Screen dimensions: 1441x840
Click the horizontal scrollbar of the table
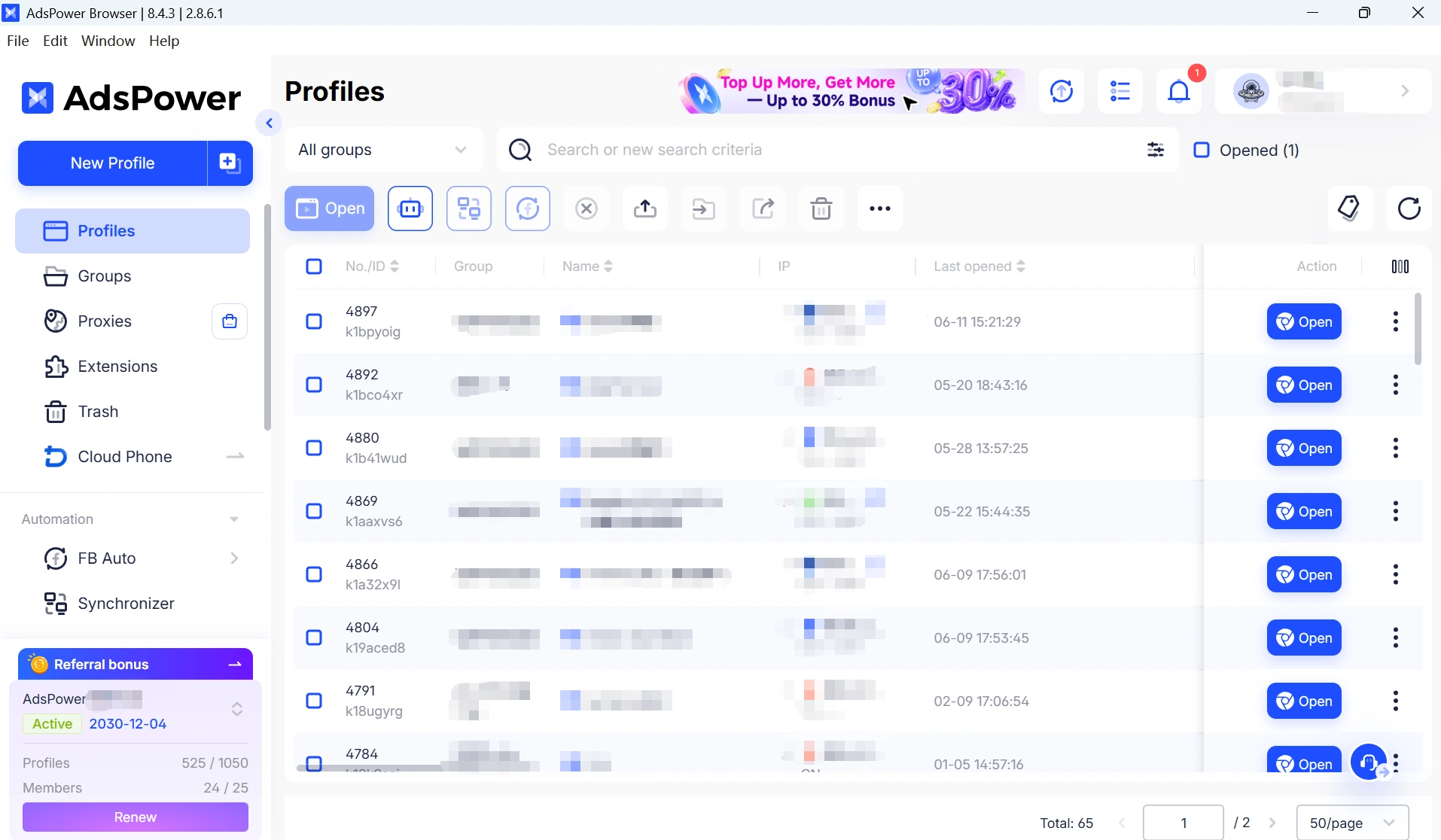pos(369,768)
